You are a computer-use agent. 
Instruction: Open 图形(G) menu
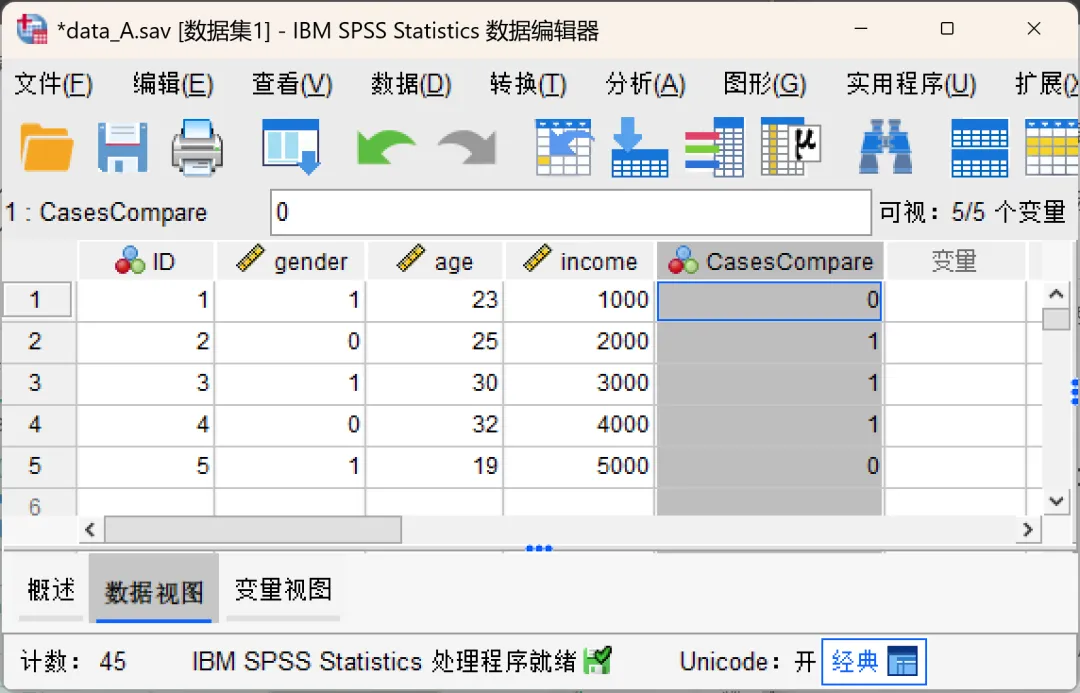pos(765,84)
